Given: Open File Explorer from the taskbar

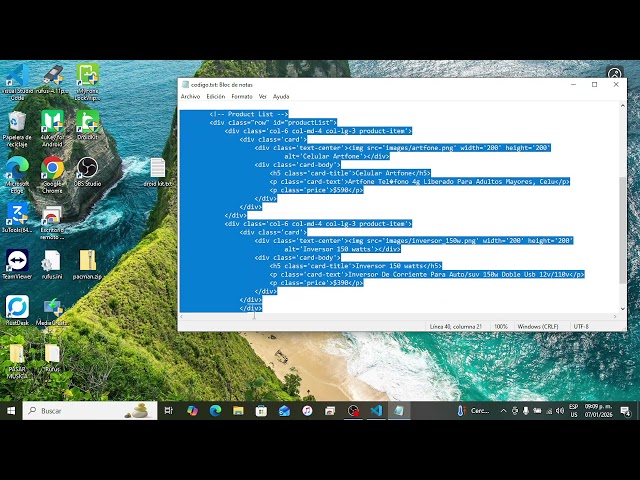Looking at the screenshot, I should [x=238, y=411].
